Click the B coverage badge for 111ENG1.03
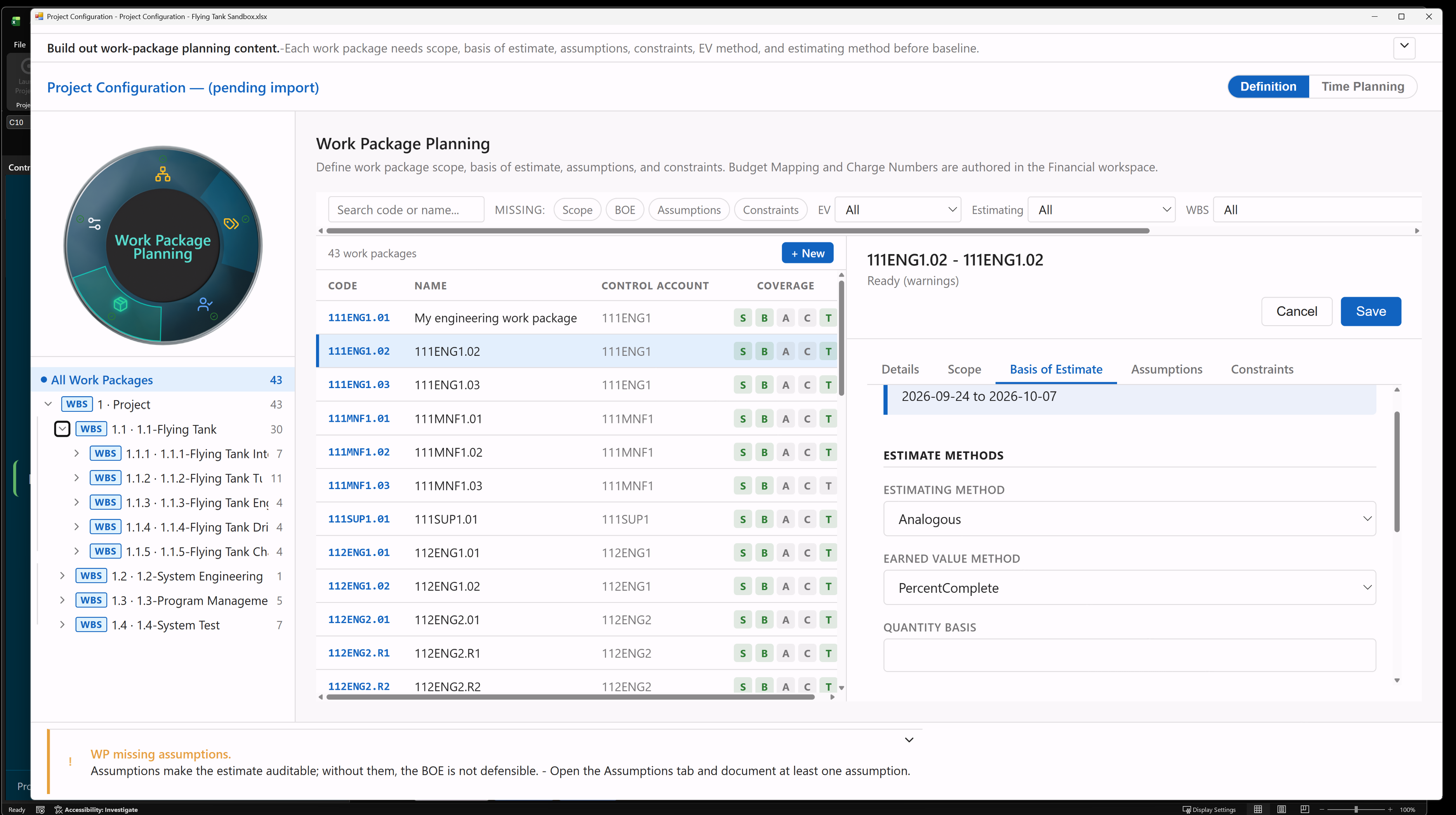Screen dimensions: 1456x815 (764, 385)
